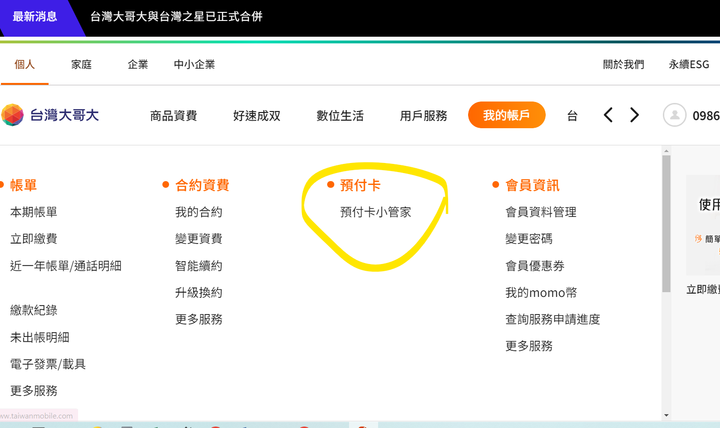Open 更多服務 under 帳單

pos(34,391)
